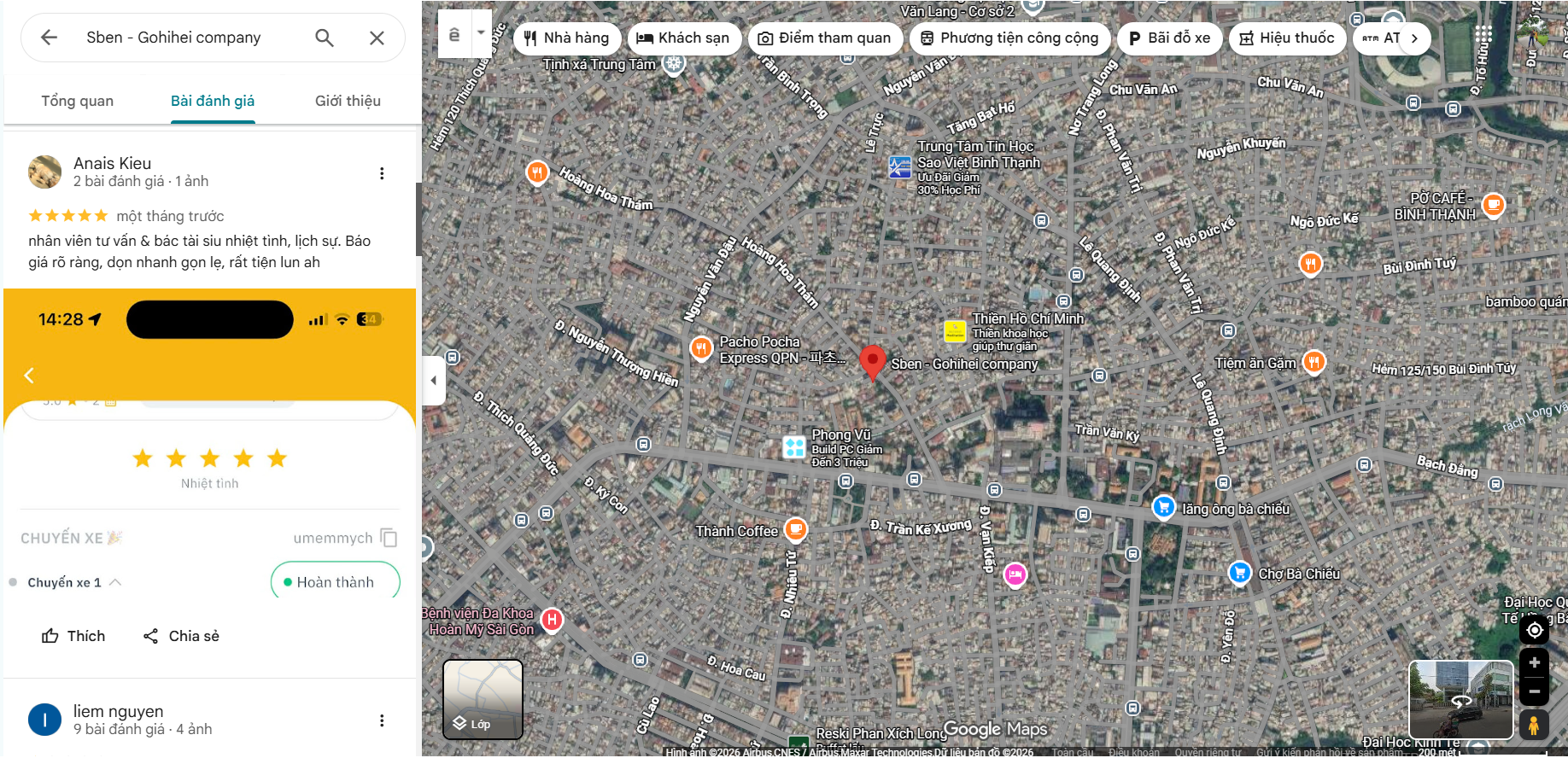Zoom in on the map
Screen dimensions: 1568x758
click(1534, 663)
